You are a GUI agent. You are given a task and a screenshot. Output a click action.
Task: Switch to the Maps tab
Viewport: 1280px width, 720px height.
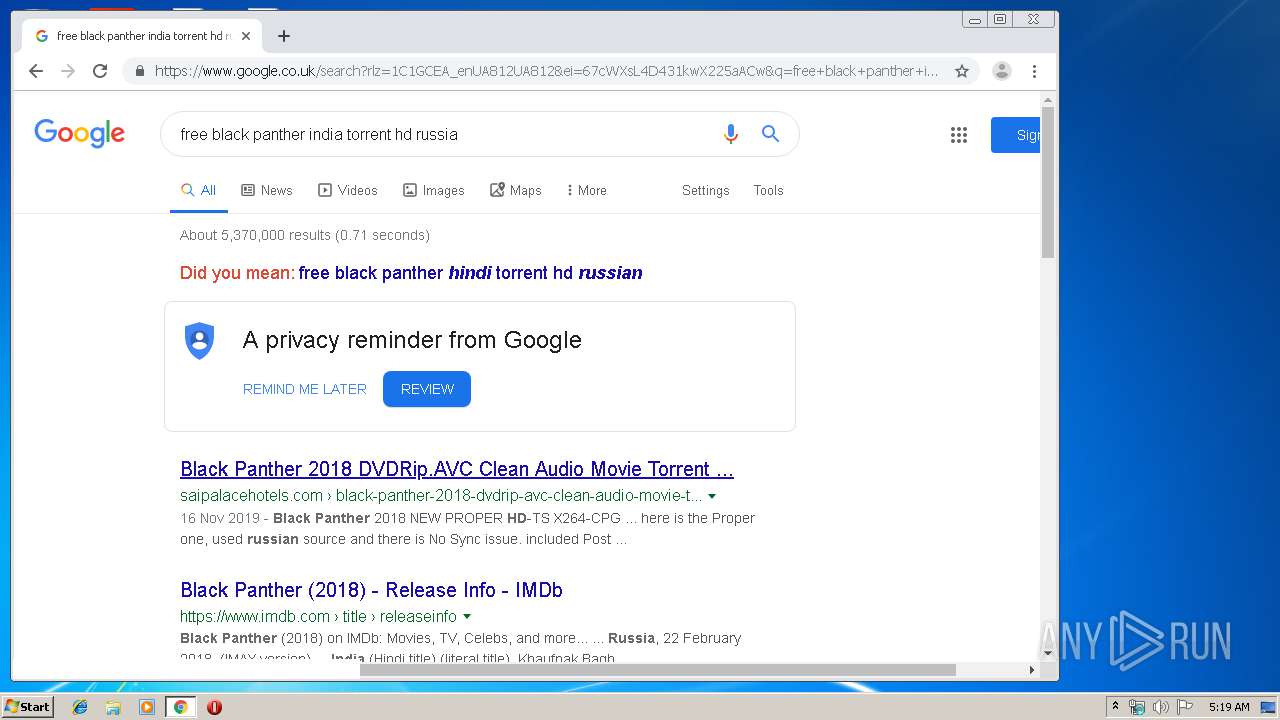click(x=516, y=190)
